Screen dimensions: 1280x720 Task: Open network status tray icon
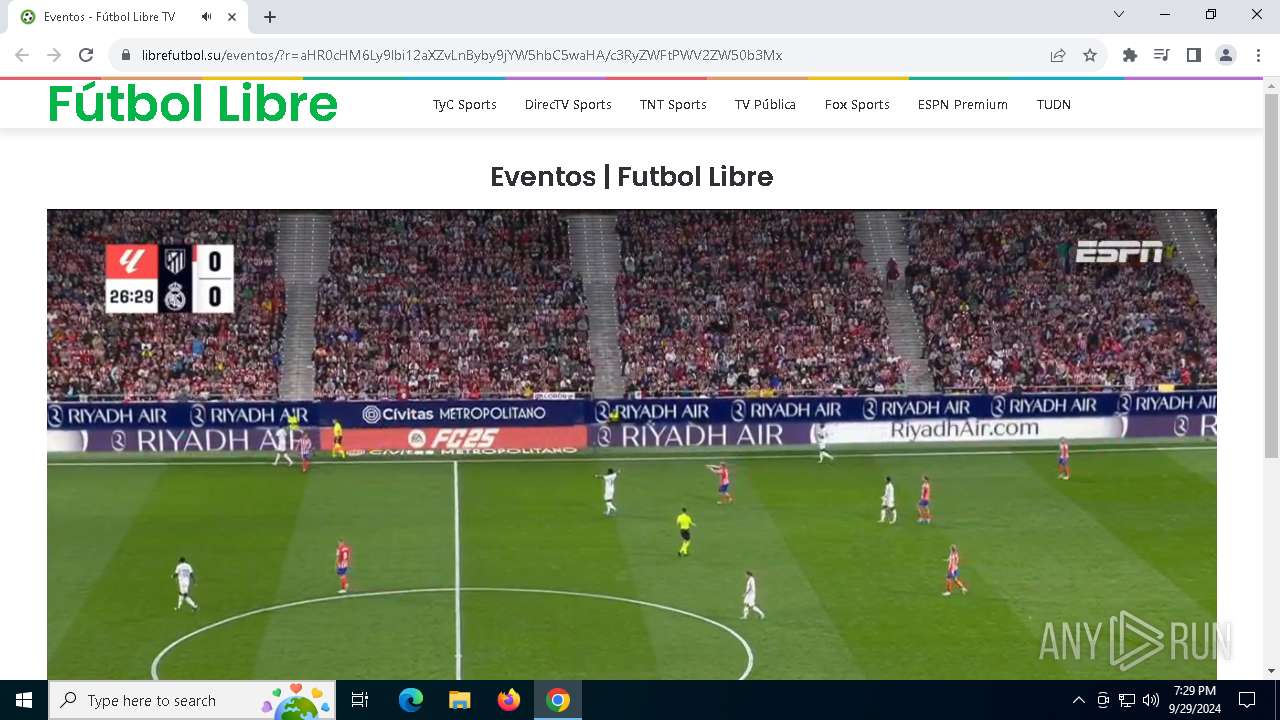tap(1127, 700)
